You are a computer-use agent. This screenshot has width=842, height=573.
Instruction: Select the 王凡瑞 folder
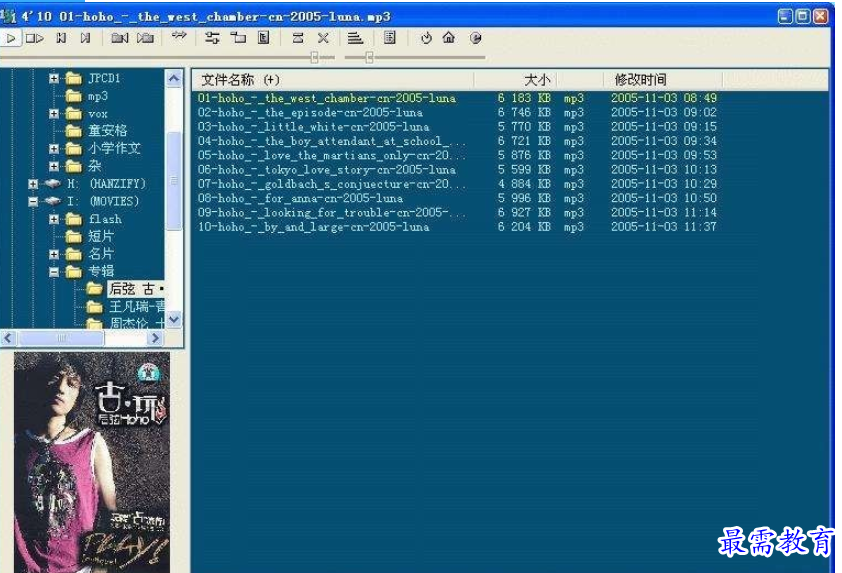click(x=137, y=307)
